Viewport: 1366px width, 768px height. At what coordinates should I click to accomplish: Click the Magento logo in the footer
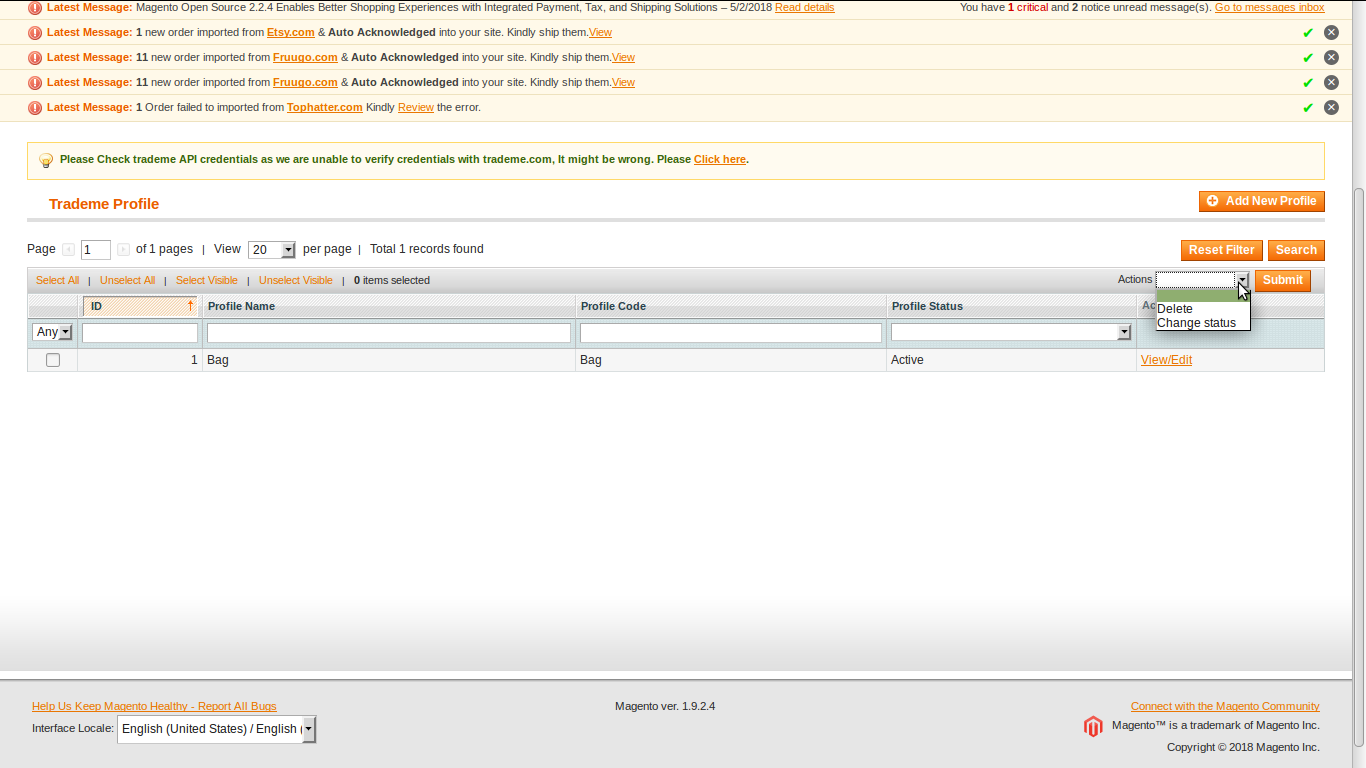(x=1093, y=727)
